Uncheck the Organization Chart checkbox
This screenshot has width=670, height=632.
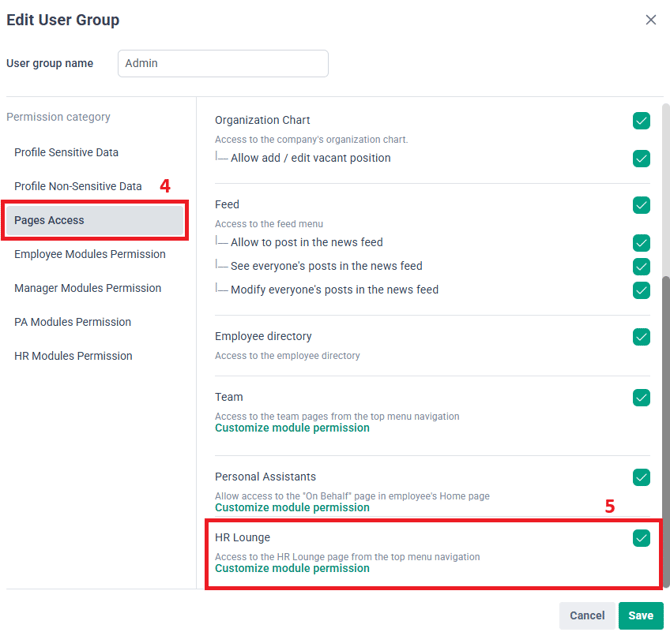(641, 121)
